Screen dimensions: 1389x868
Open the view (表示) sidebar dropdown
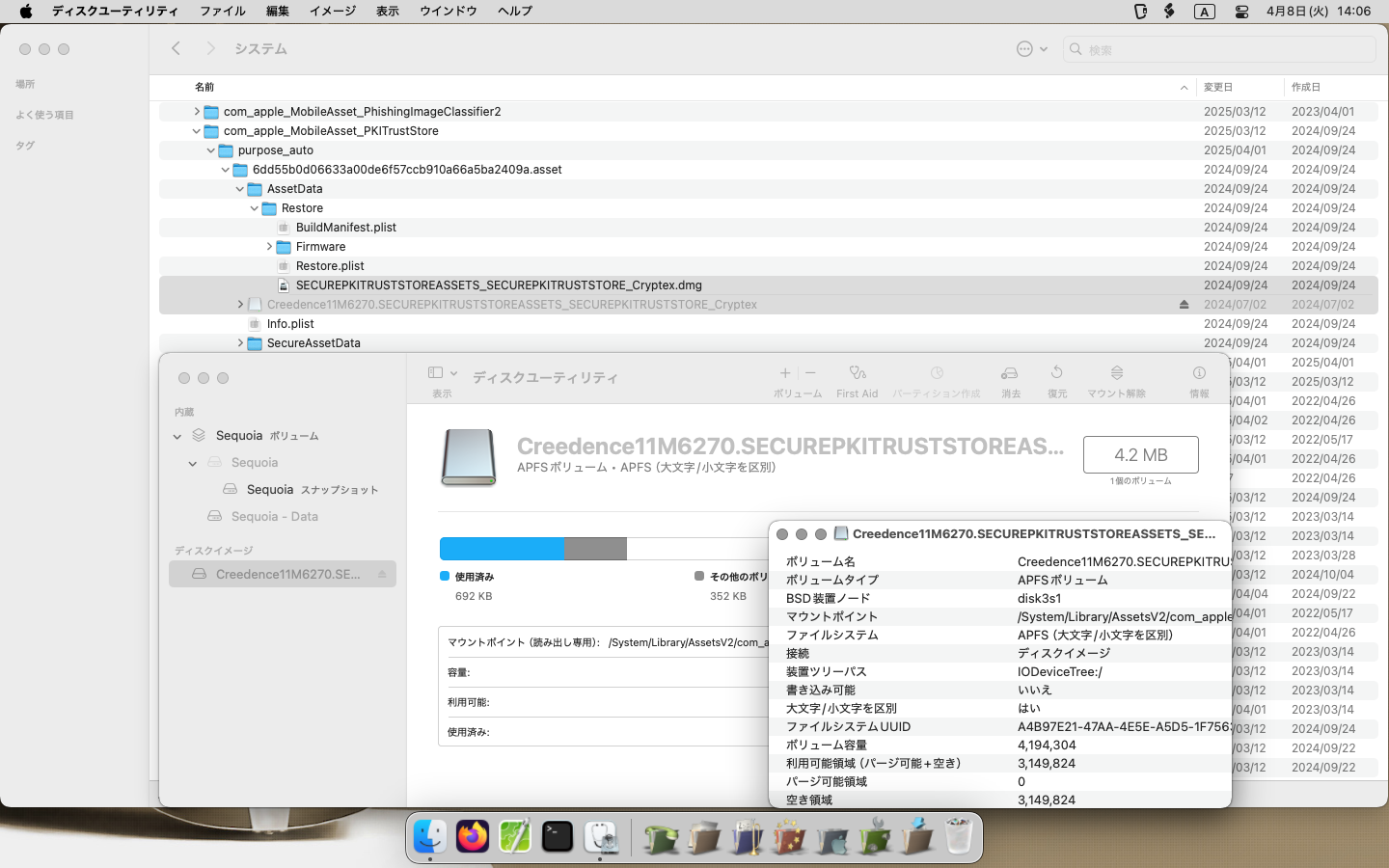coord(442,373)
